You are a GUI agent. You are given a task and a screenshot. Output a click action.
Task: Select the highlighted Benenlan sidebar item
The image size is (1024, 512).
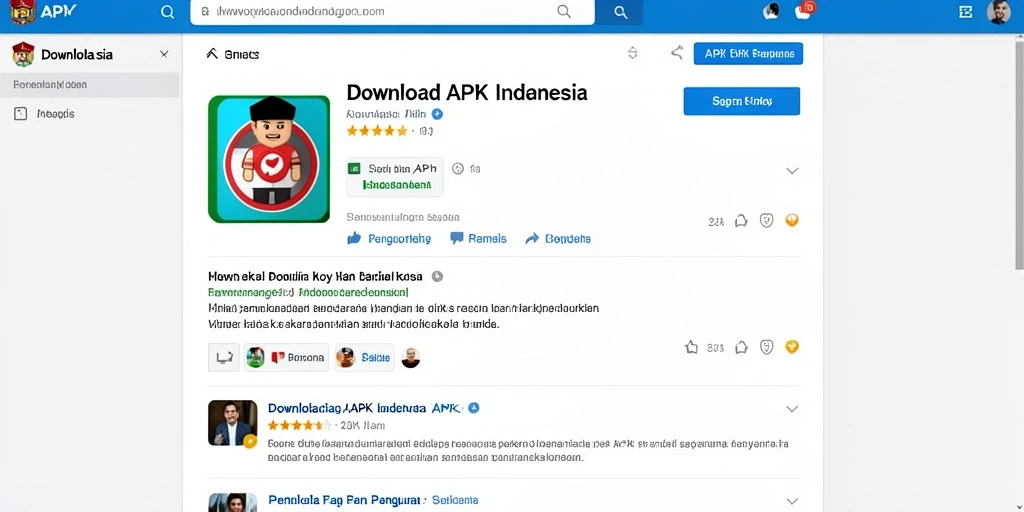(89, 85)
